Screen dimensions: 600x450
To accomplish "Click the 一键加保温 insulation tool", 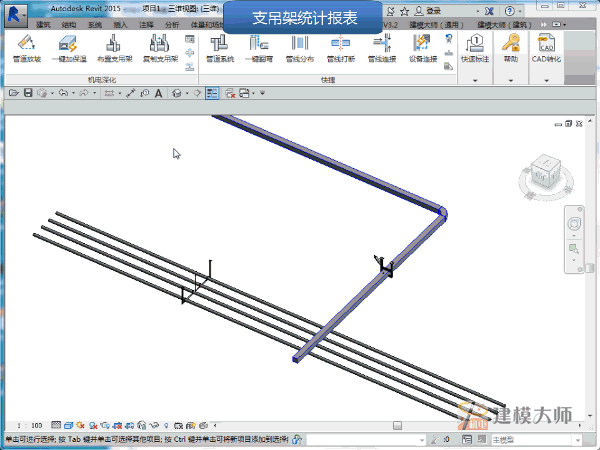I will point(69,48).
